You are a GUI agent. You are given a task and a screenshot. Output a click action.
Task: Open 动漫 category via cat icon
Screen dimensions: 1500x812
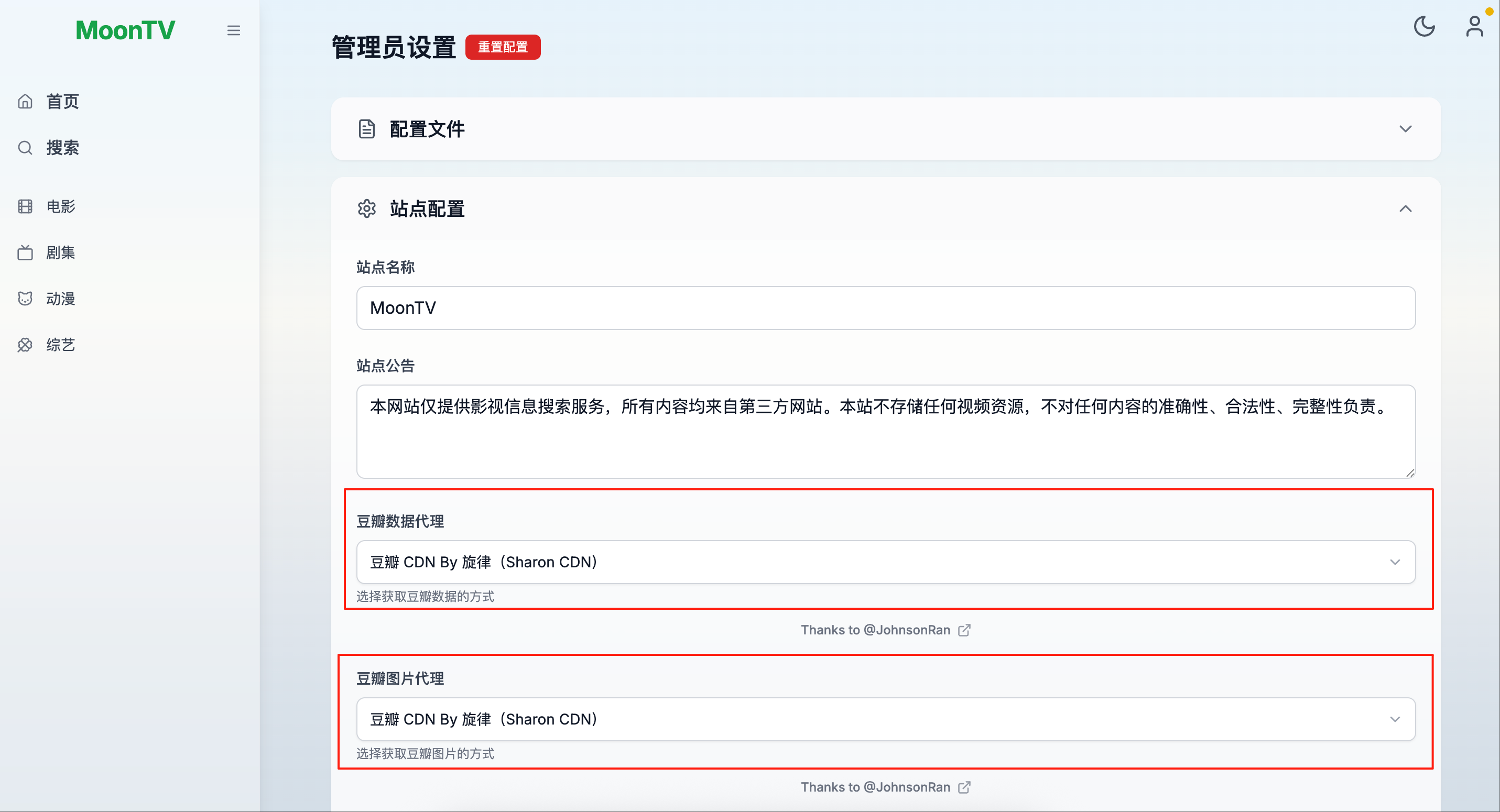click(x=25, y=298)
